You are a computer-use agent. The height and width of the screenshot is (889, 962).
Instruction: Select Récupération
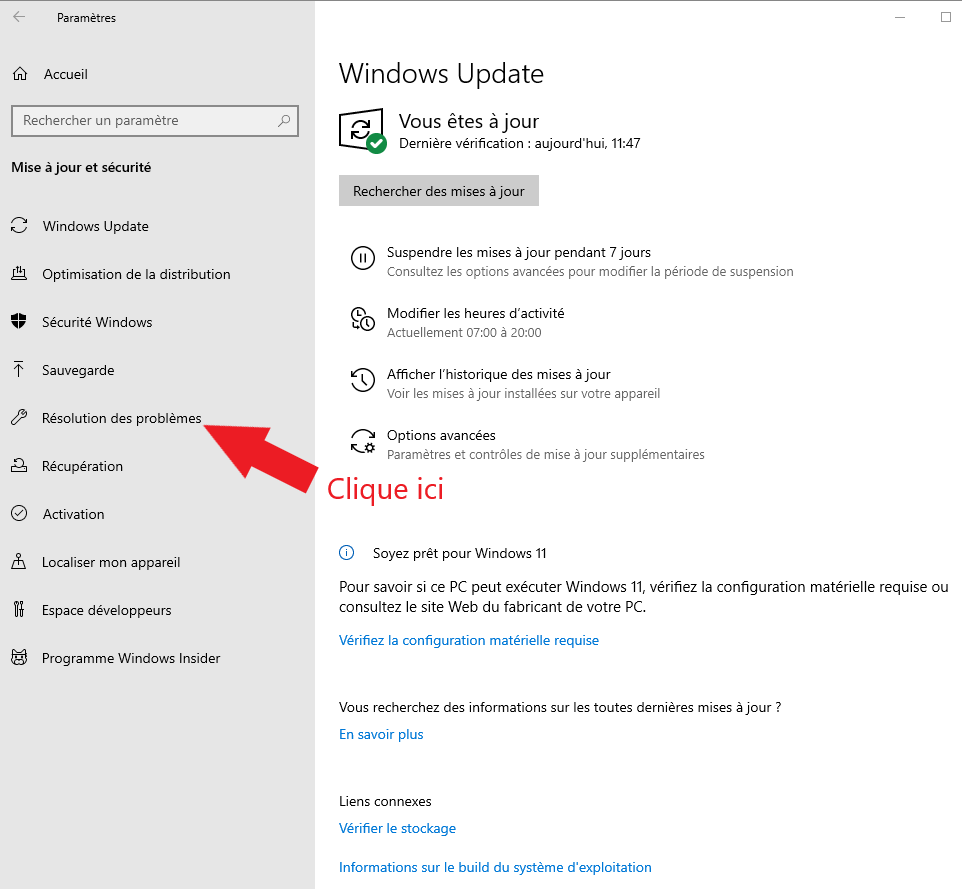click(x=82, y=466)
